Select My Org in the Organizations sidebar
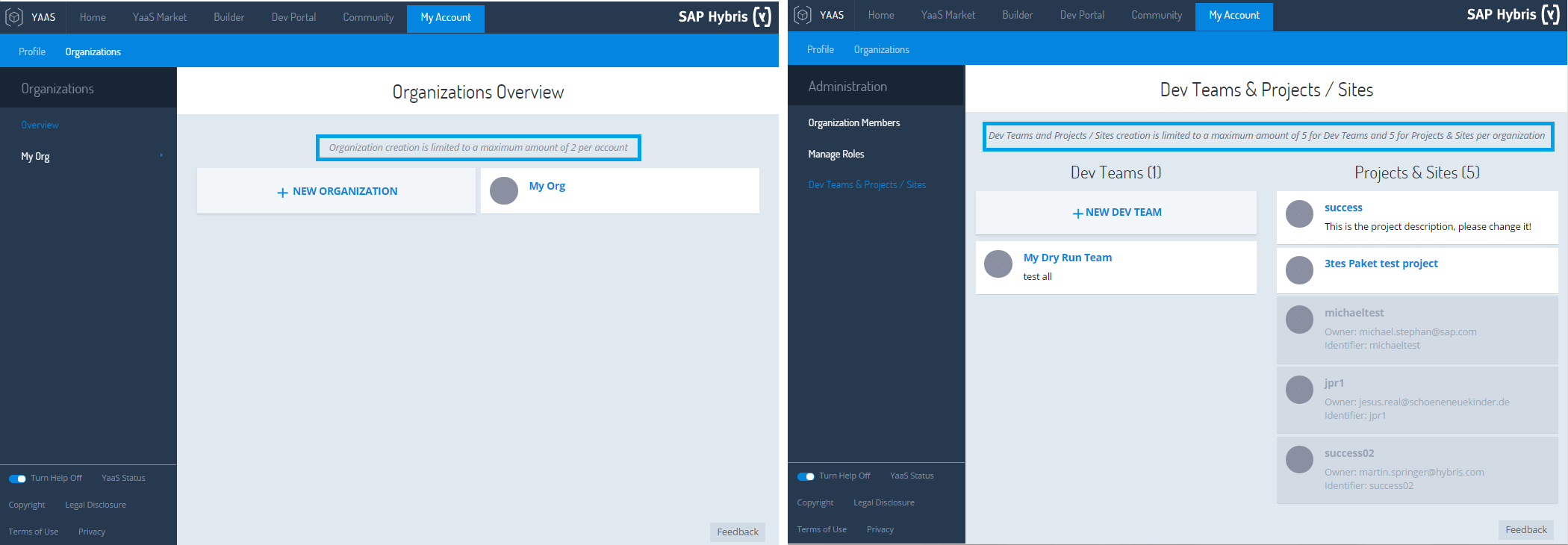1568x545 pixels. pos(35,156)
